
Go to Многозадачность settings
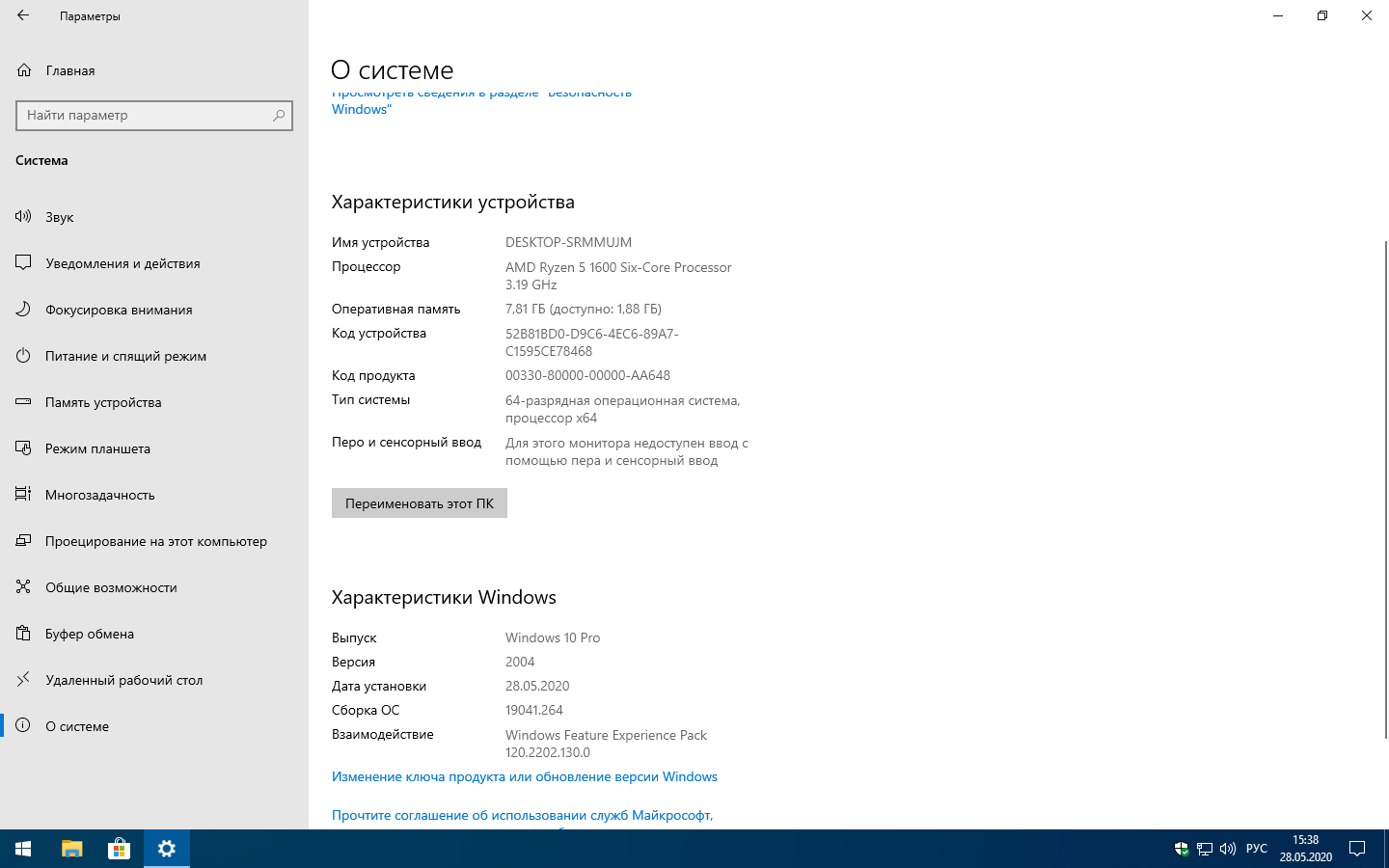click(154, 495)
